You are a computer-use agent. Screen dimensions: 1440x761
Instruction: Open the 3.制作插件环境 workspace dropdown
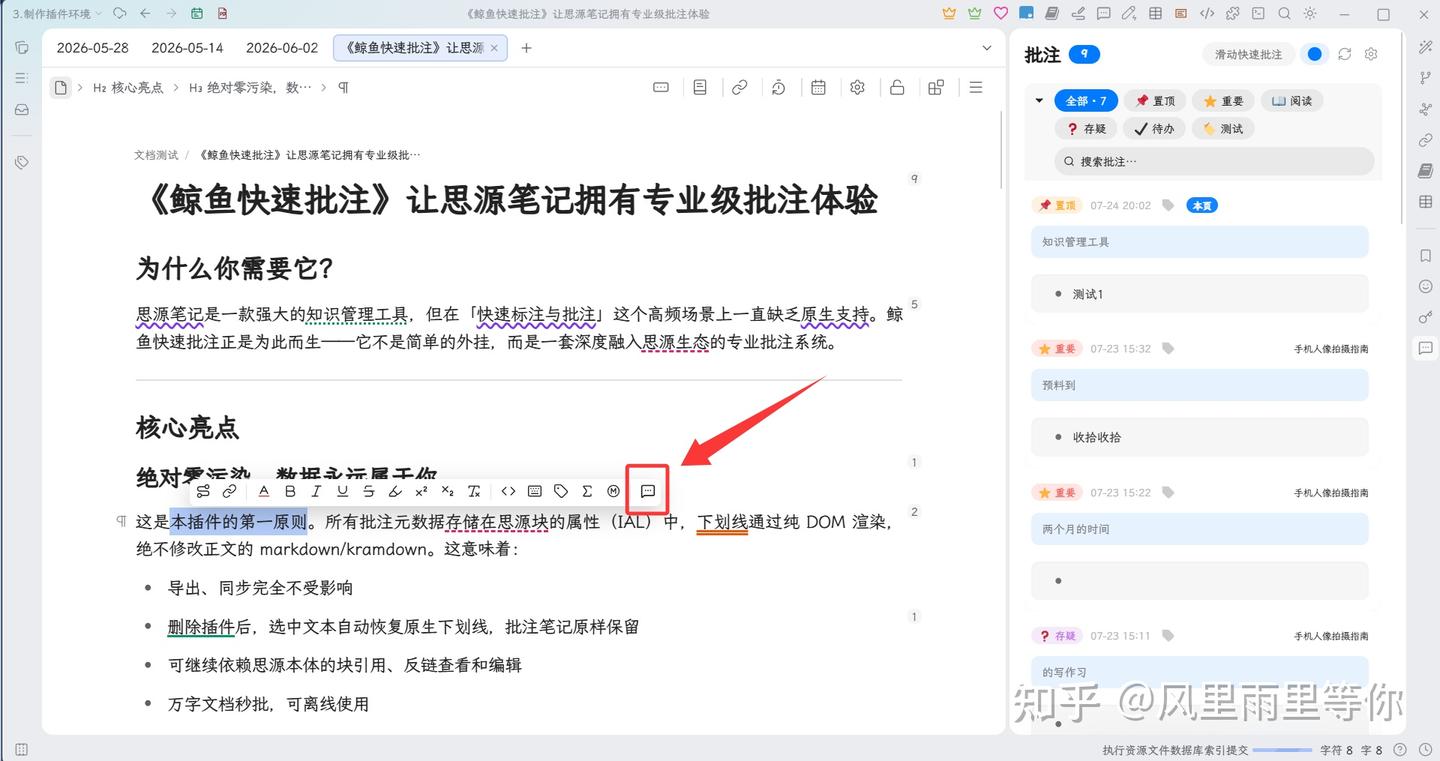(x=58, y=14)
